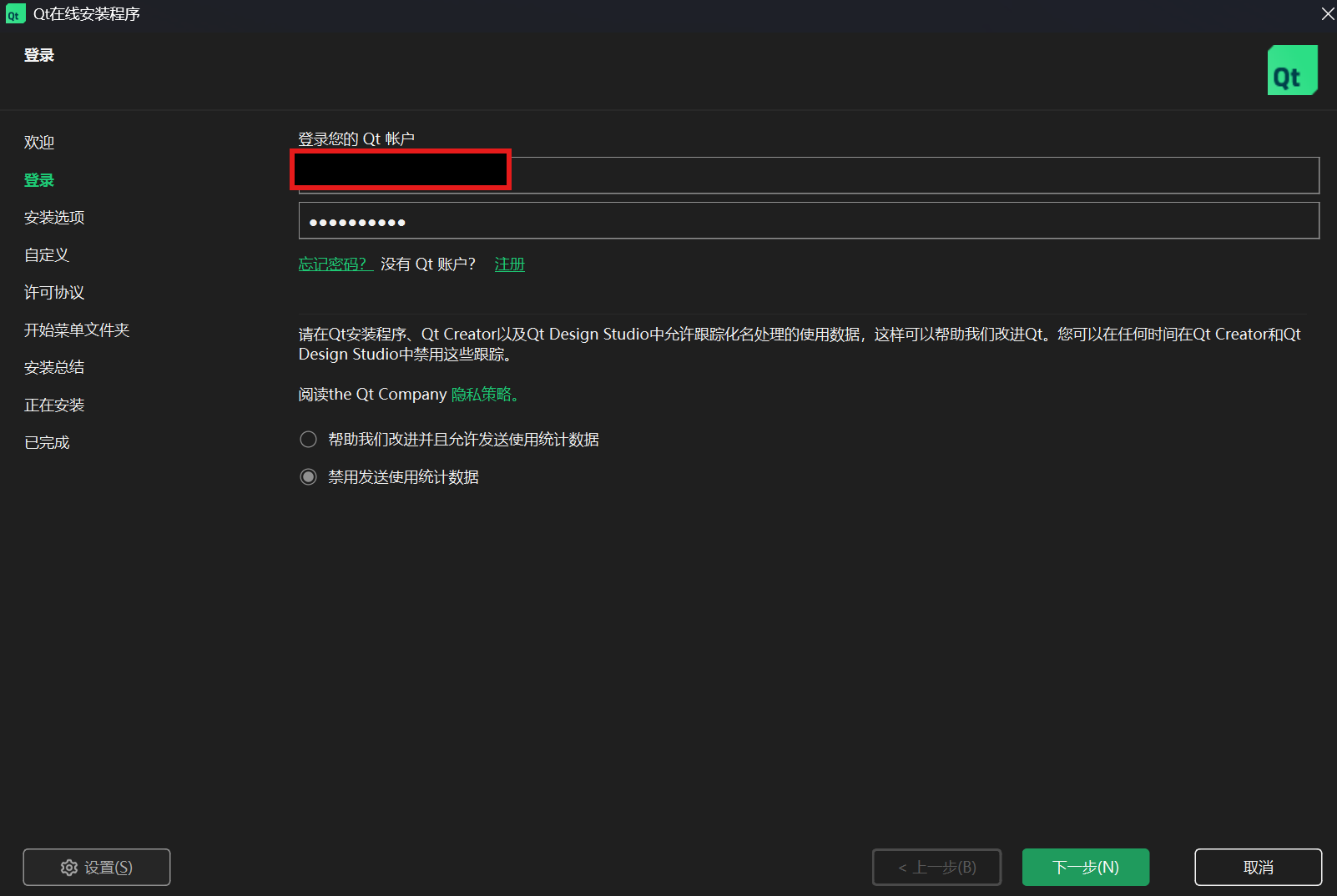Screen dimensions: 1337x896
Task: Click the 上一步(B) back button
Action: [936, 868]
